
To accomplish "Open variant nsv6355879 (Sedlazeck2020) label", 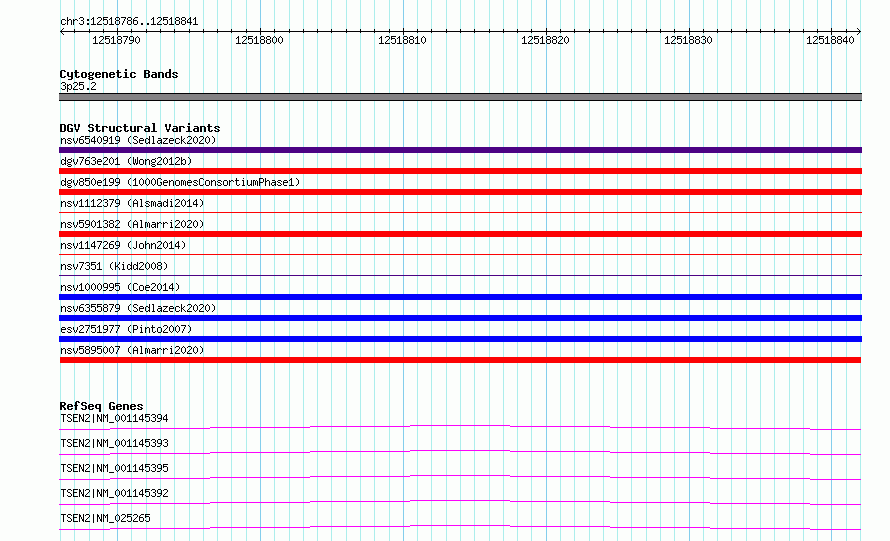I will [x=138, y=308].
